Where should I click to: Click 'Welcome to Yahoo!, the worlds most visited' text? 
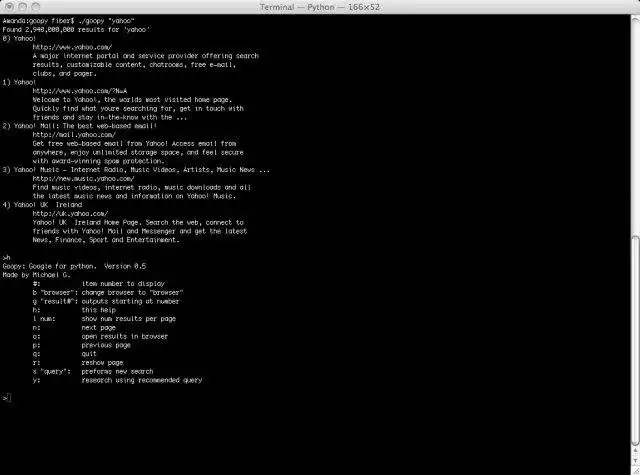pos(133,99)
